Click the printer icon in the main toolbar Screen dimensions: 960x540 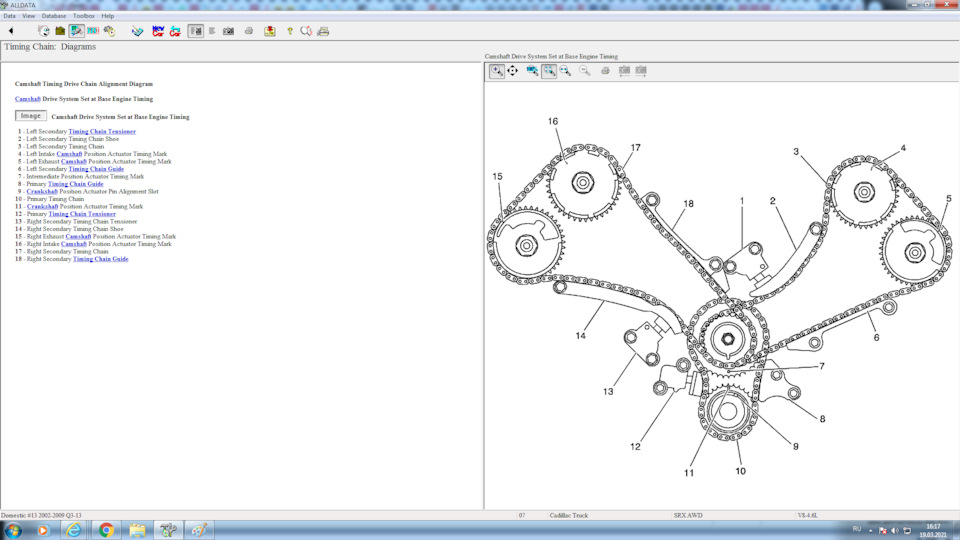[x=249, y=31]
